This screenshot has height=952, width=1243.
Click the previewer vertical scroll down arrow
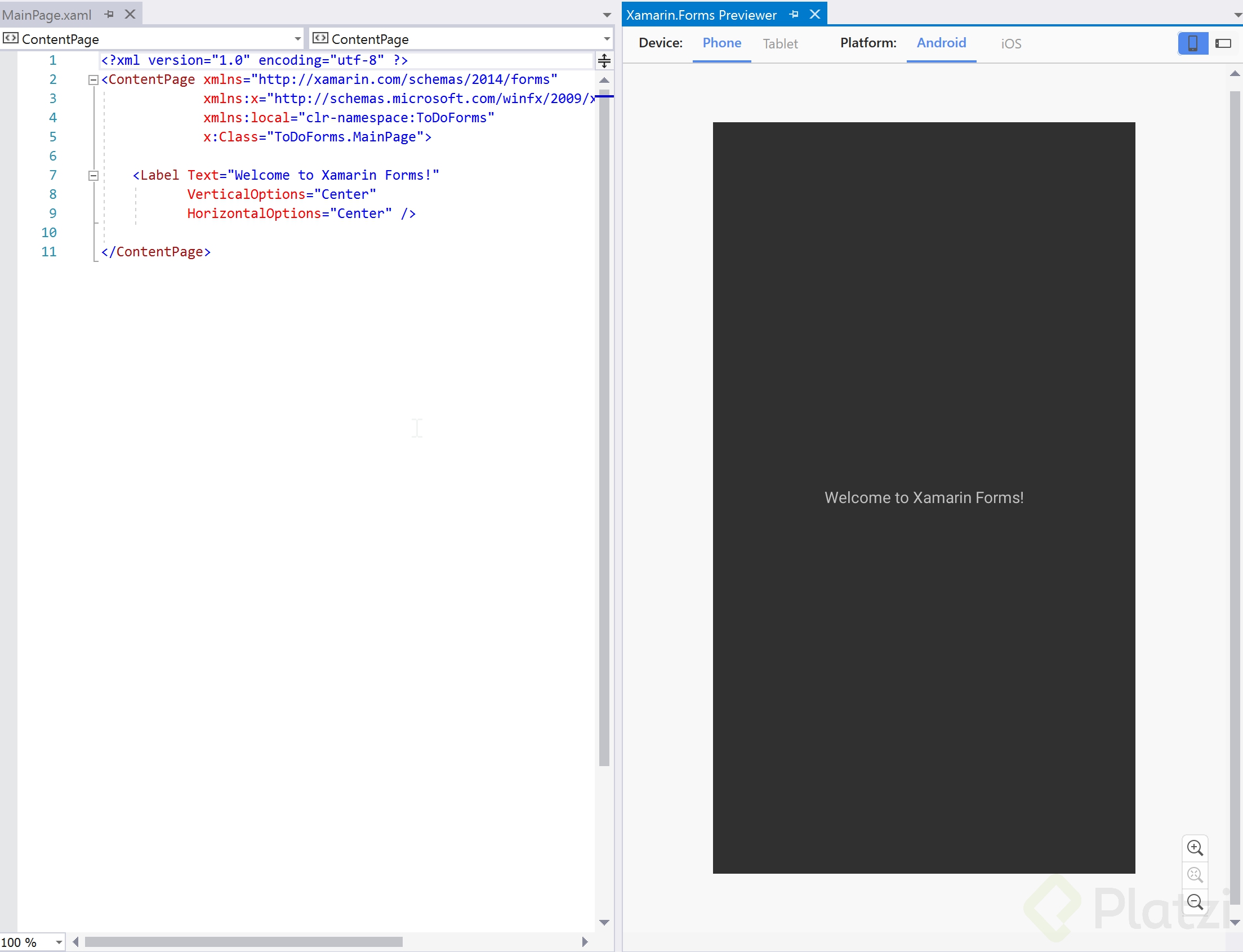(x=1235, y=923)
